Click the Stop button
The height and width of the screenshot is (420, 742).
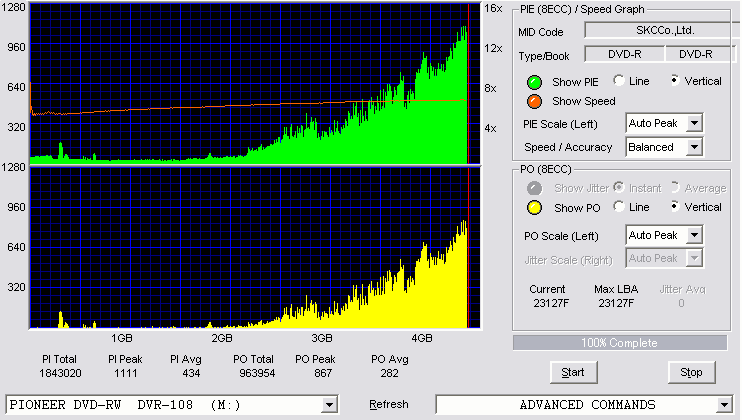pyautogui.click(x=691, y=373)
